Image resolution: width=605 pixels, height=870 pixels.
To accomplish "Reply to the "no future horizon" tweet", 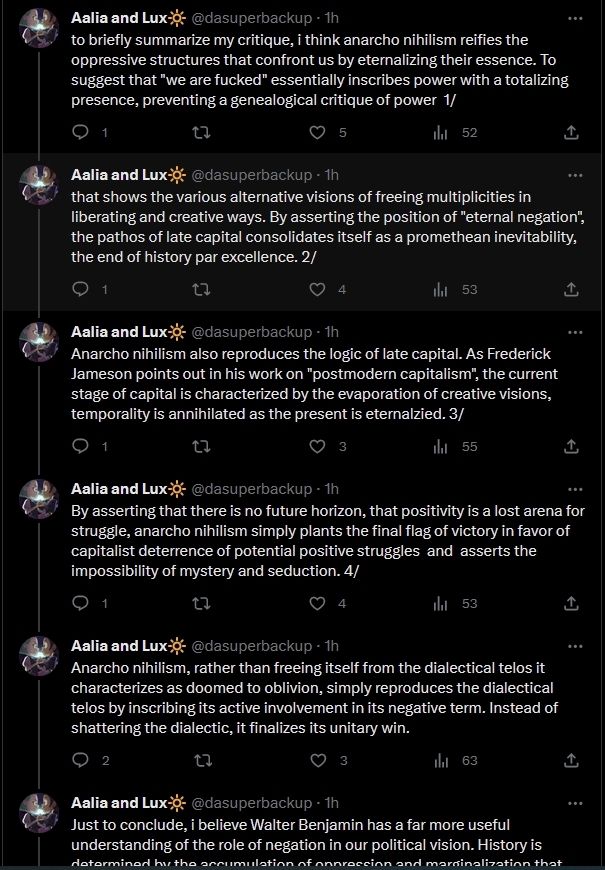I will click(x=82, y=603).
